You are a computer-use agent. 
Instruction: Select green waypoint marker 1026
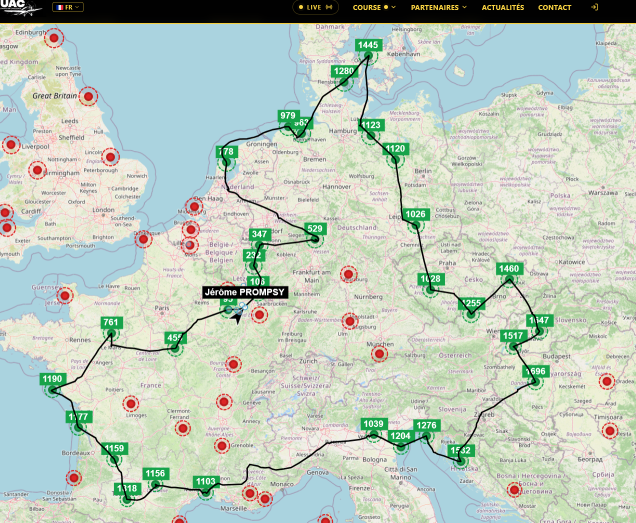coord(416,214)
